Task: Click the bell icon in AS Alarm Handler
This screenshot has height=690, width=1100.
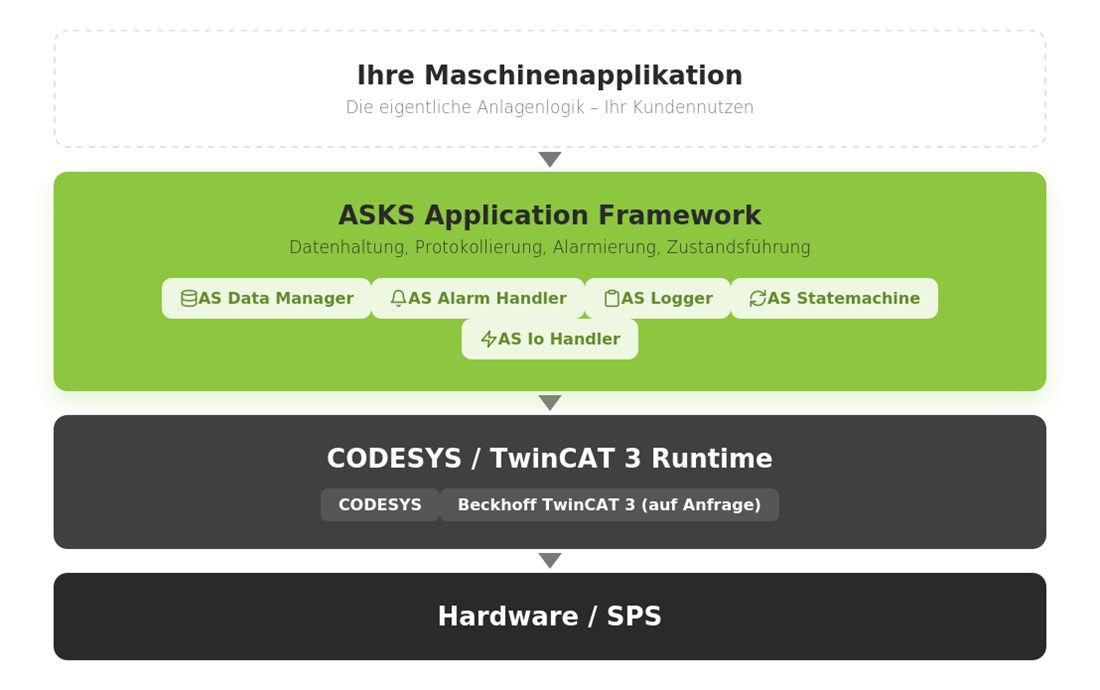Action: 398,299
